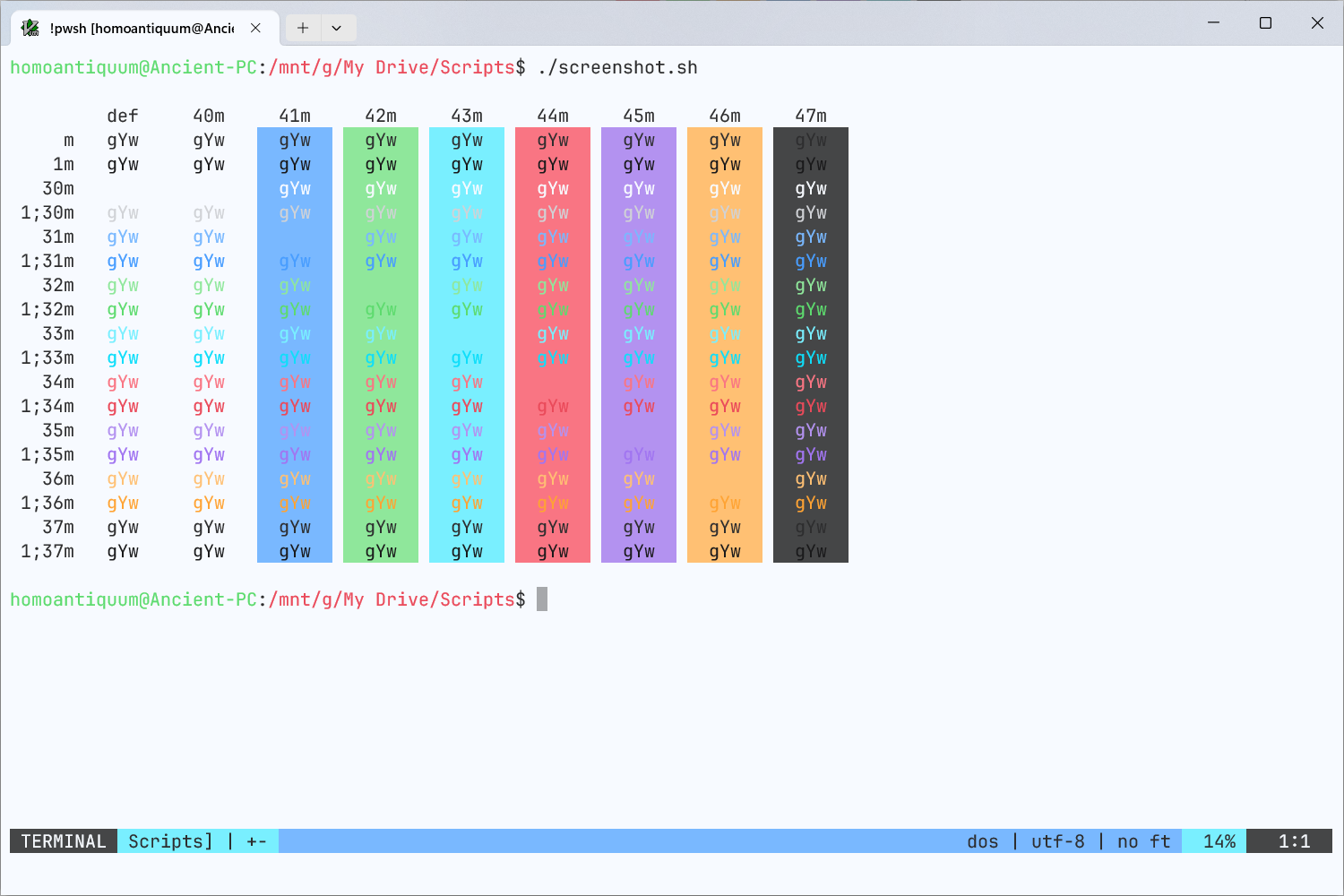This screenshot has height=896, width=1344.
Task: Click the 1:1 cursor position indicator
Action: pyautogui.click(x=1294, y=841)
